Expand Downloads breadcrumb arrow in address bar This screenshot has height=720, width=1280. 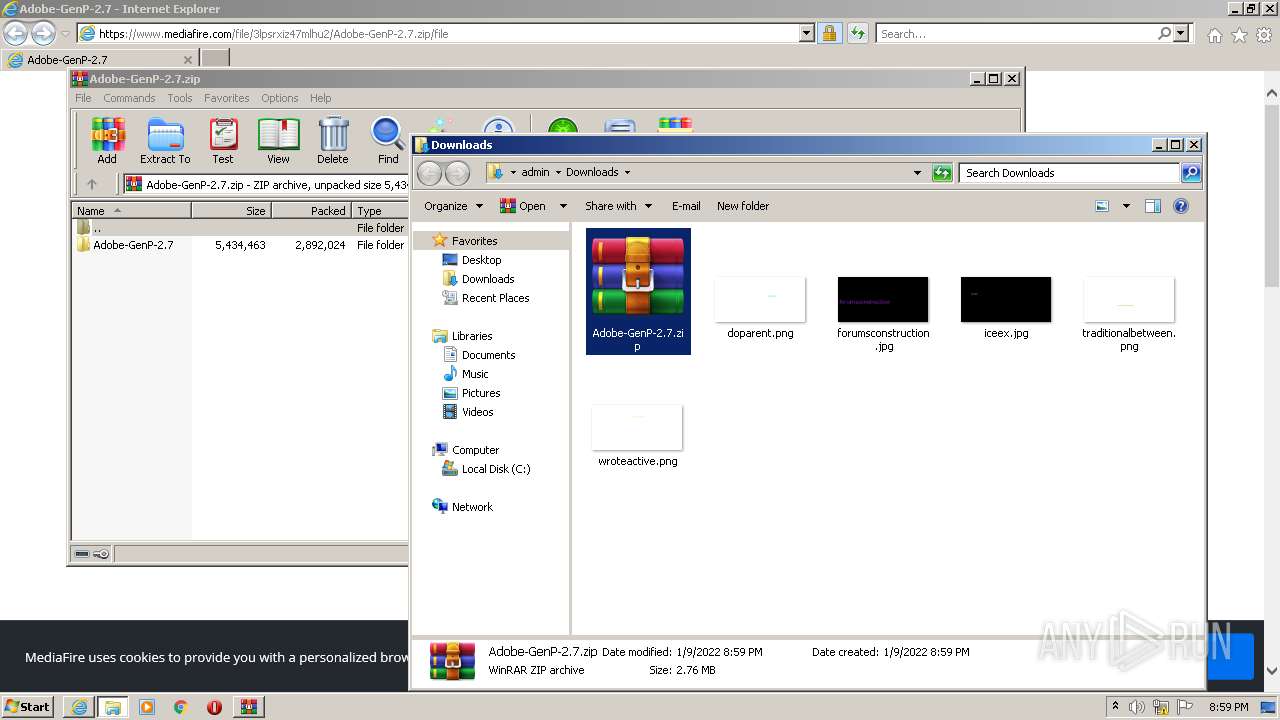coord(627,172)
